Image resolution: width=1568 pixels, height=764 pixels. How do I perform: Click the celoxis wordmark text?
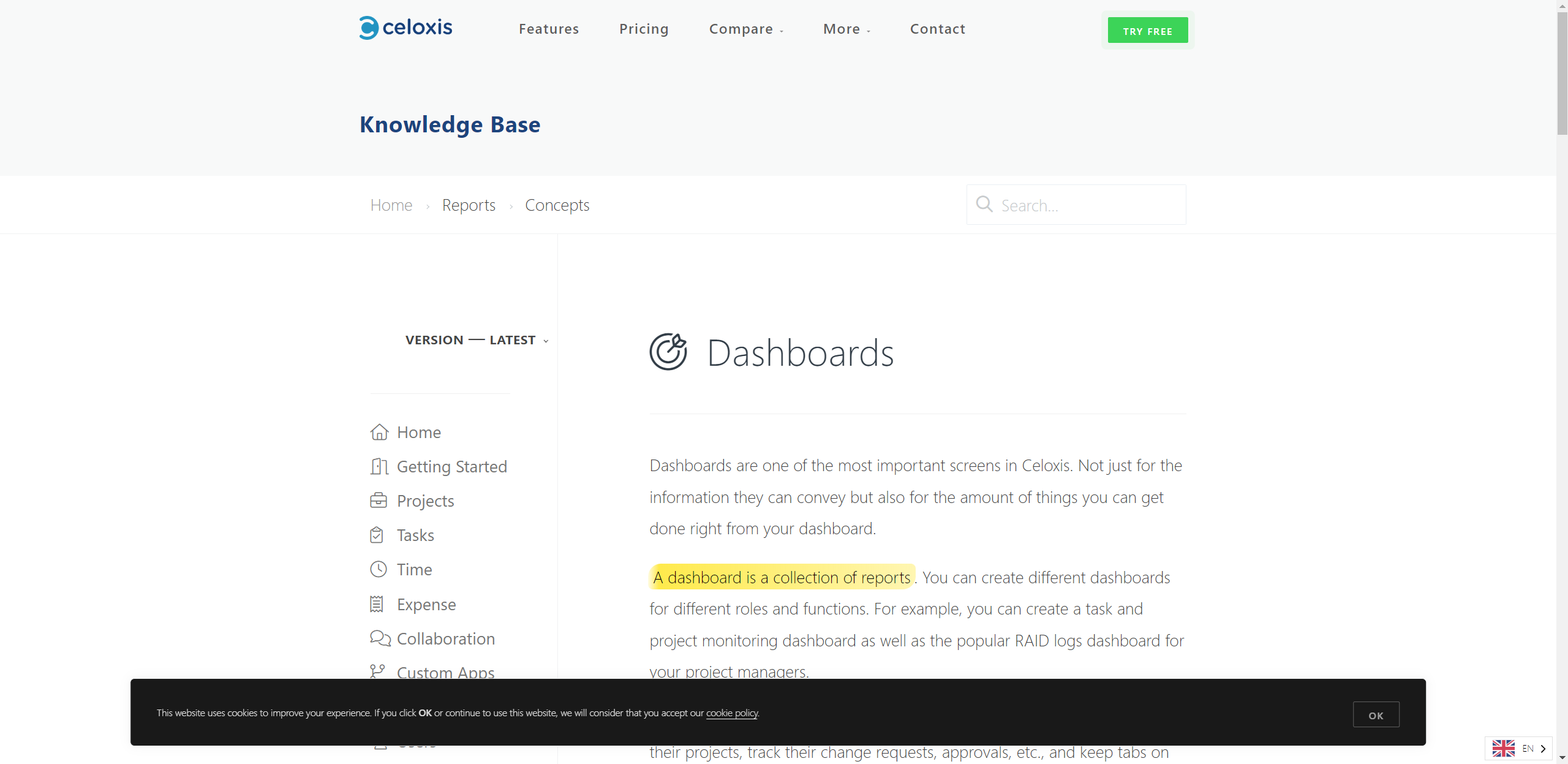(x=417, y=27)
